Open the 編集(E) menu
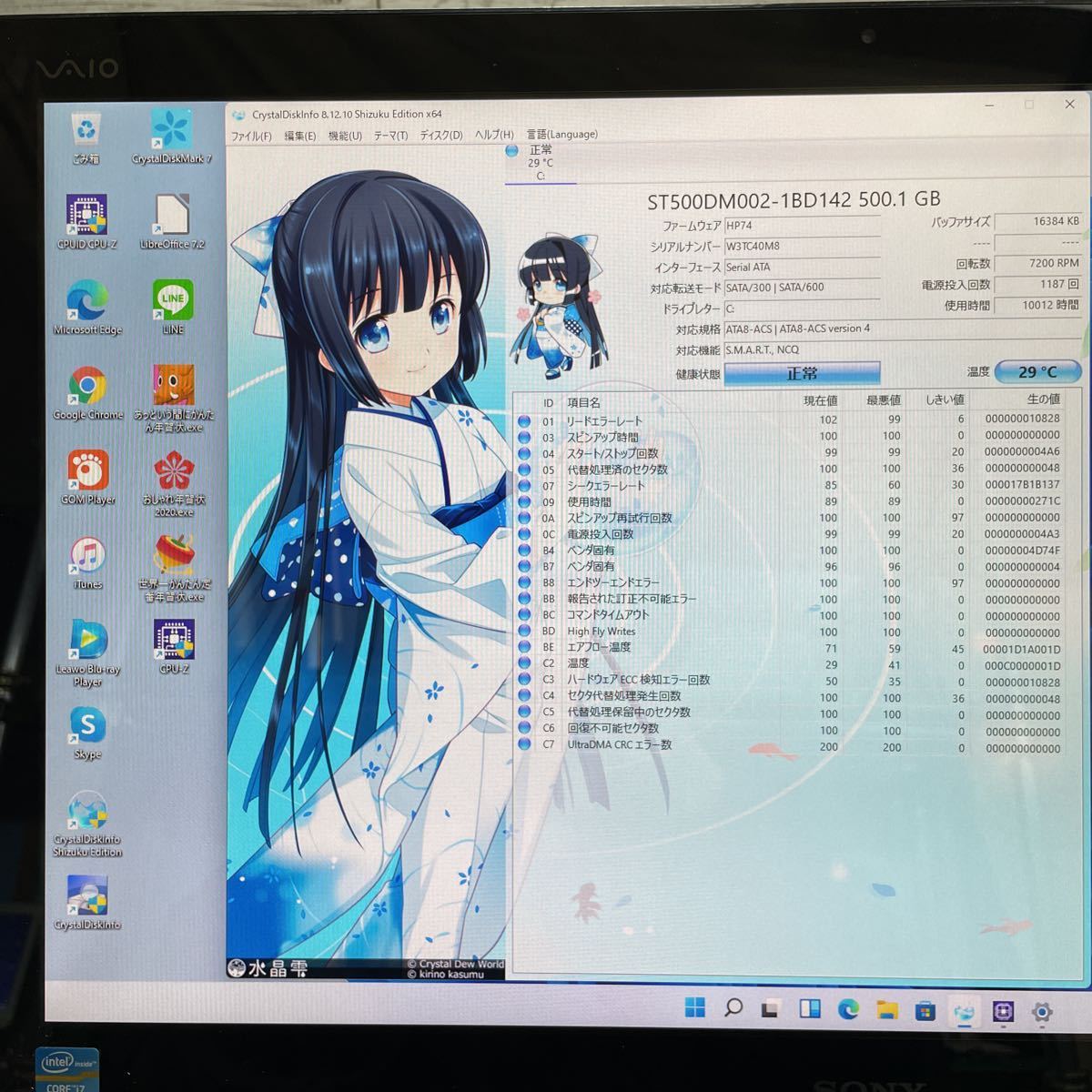 [x=300, y=136]
